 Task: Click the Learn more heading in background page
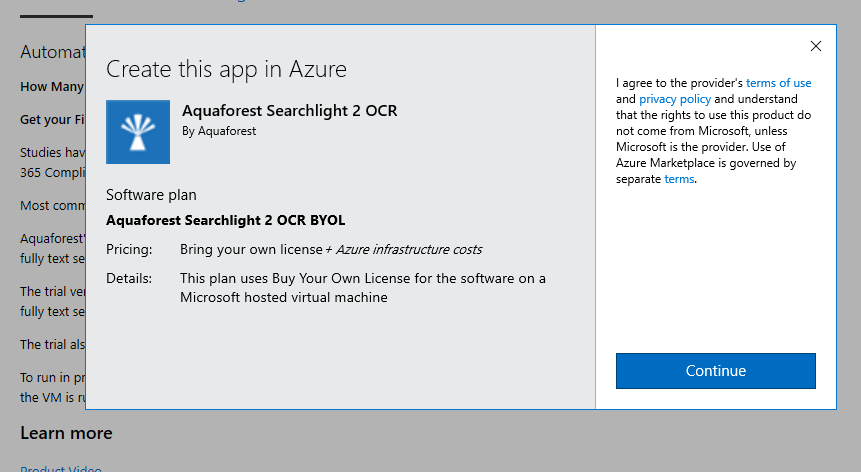click(x=66, y=433)
